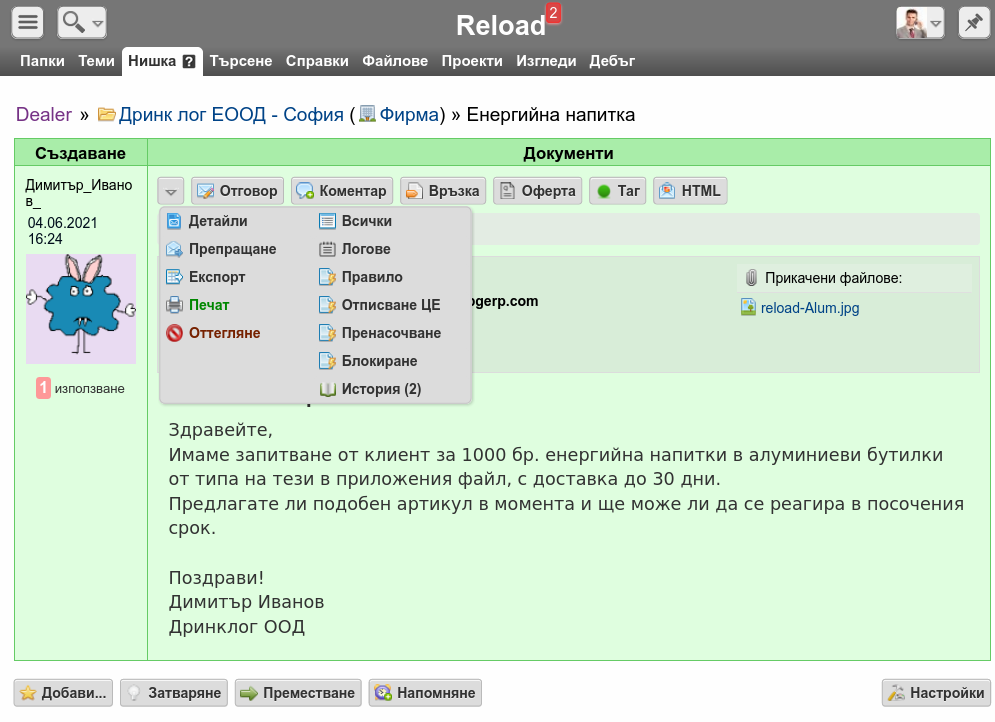Open the hamburger main menu
995x722 pixels.
tap(28, 22)
